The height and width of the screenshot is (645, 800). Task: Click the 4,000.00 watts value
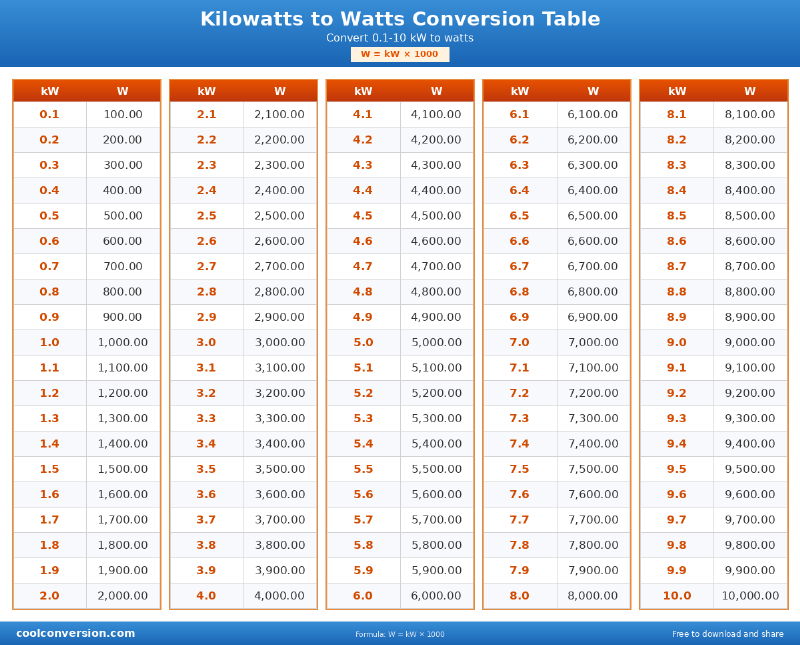point(280,596)
